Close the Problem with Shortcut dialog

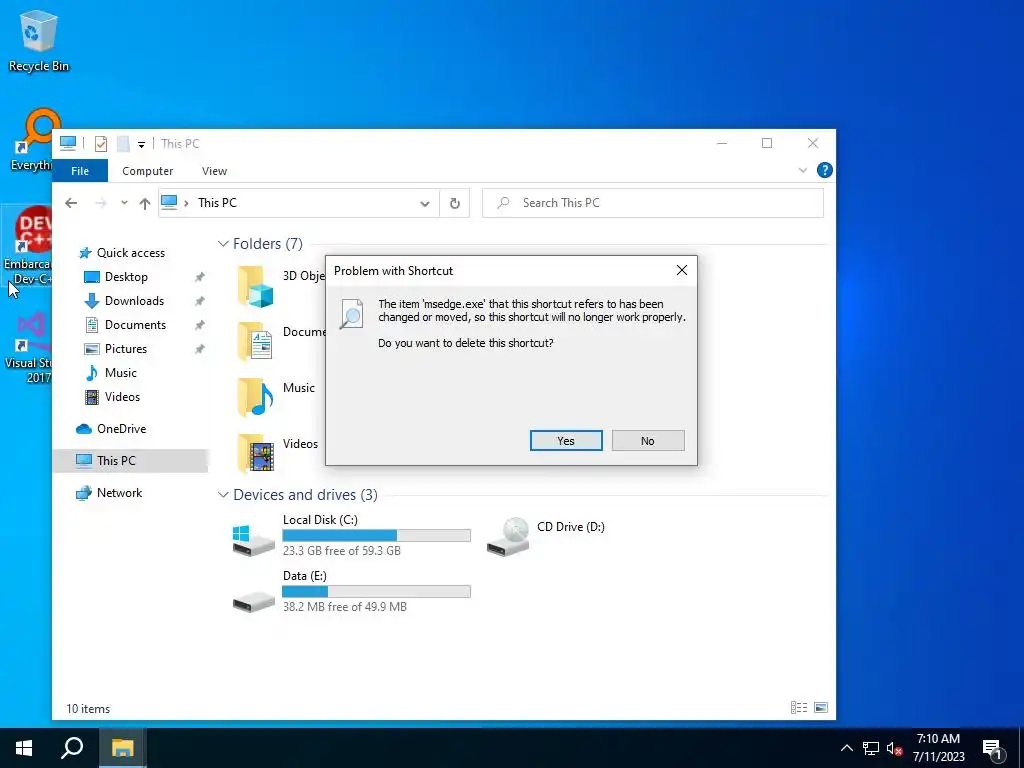[x=682, y=270]
